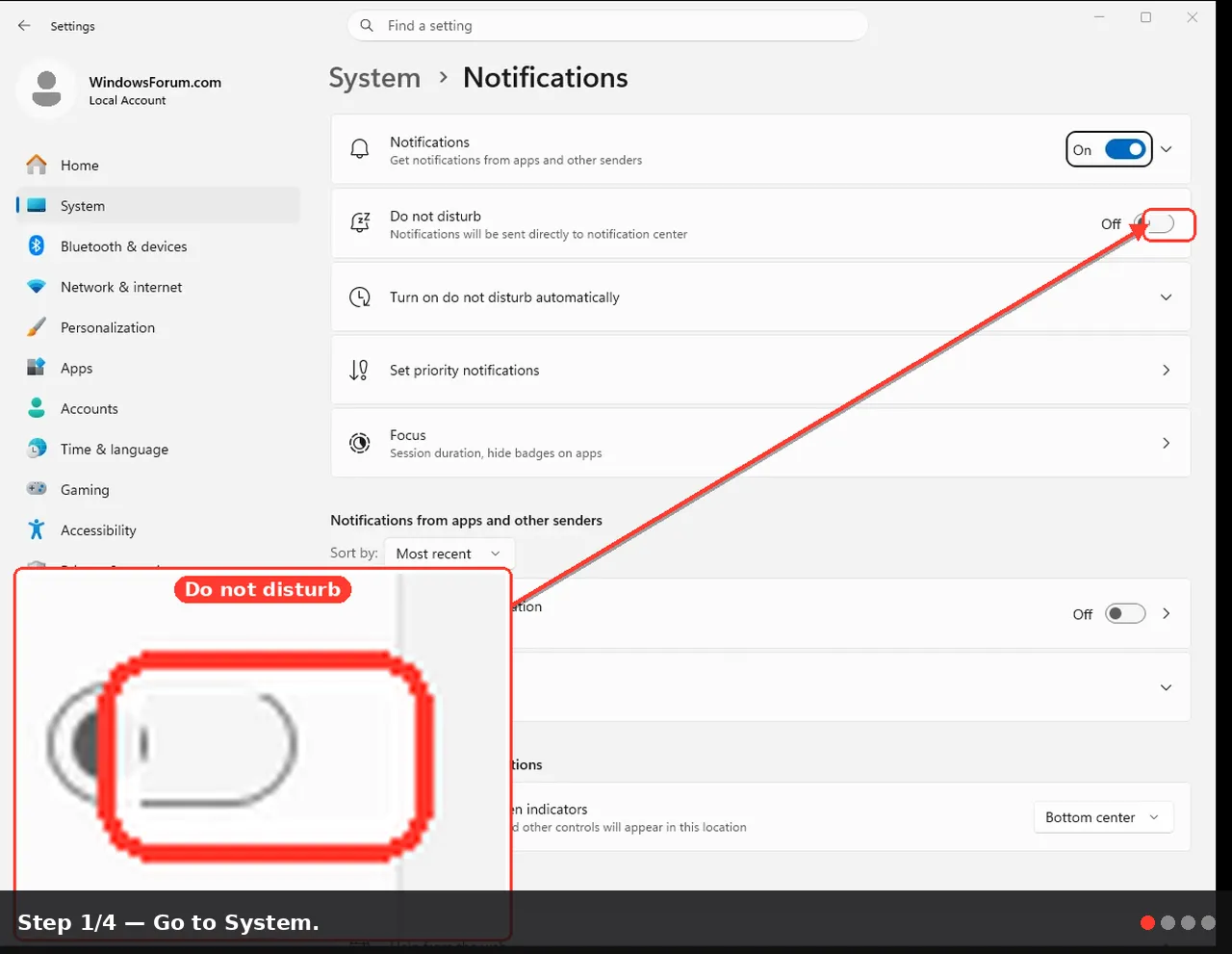This screenshot has height=954, width=1232.
Task: Open the Bottom center position dropdown
Action: tap(1103, 817)
